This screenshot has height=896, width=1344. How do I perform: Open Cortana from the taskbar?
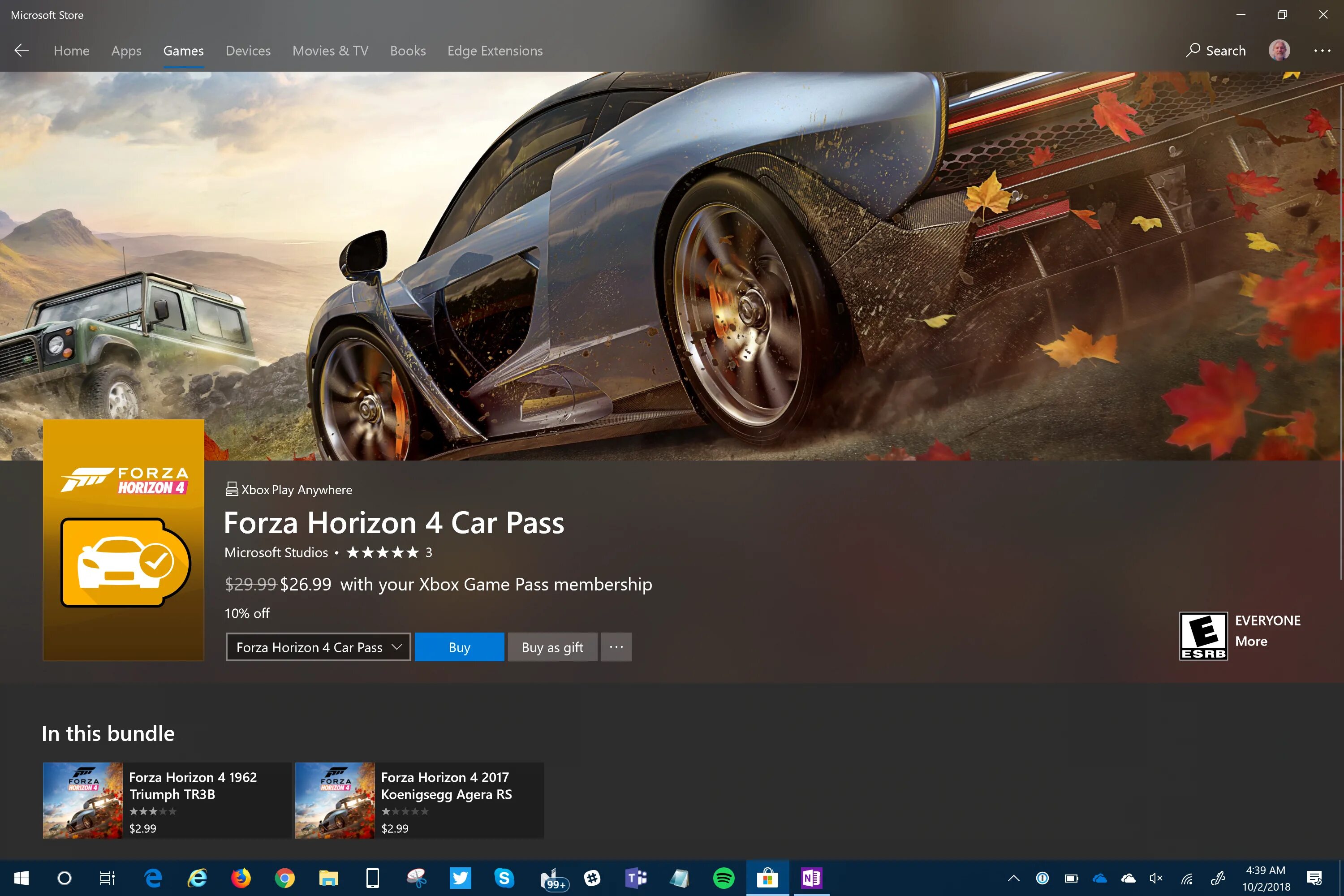[65, 878]
